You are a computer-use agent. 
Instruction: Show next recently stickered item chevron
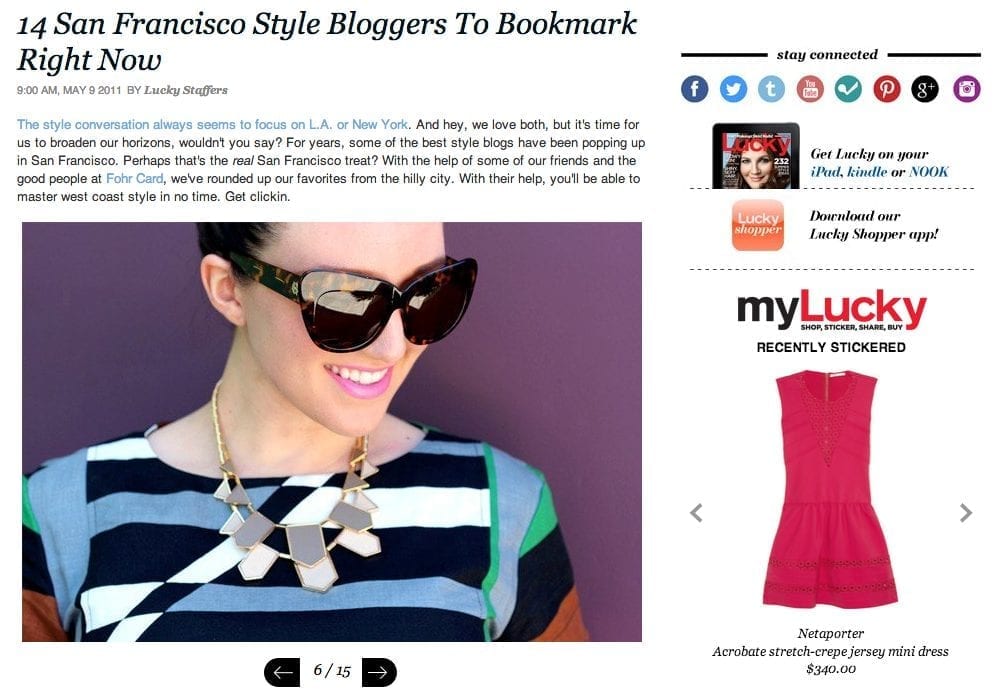coord(965,513)
